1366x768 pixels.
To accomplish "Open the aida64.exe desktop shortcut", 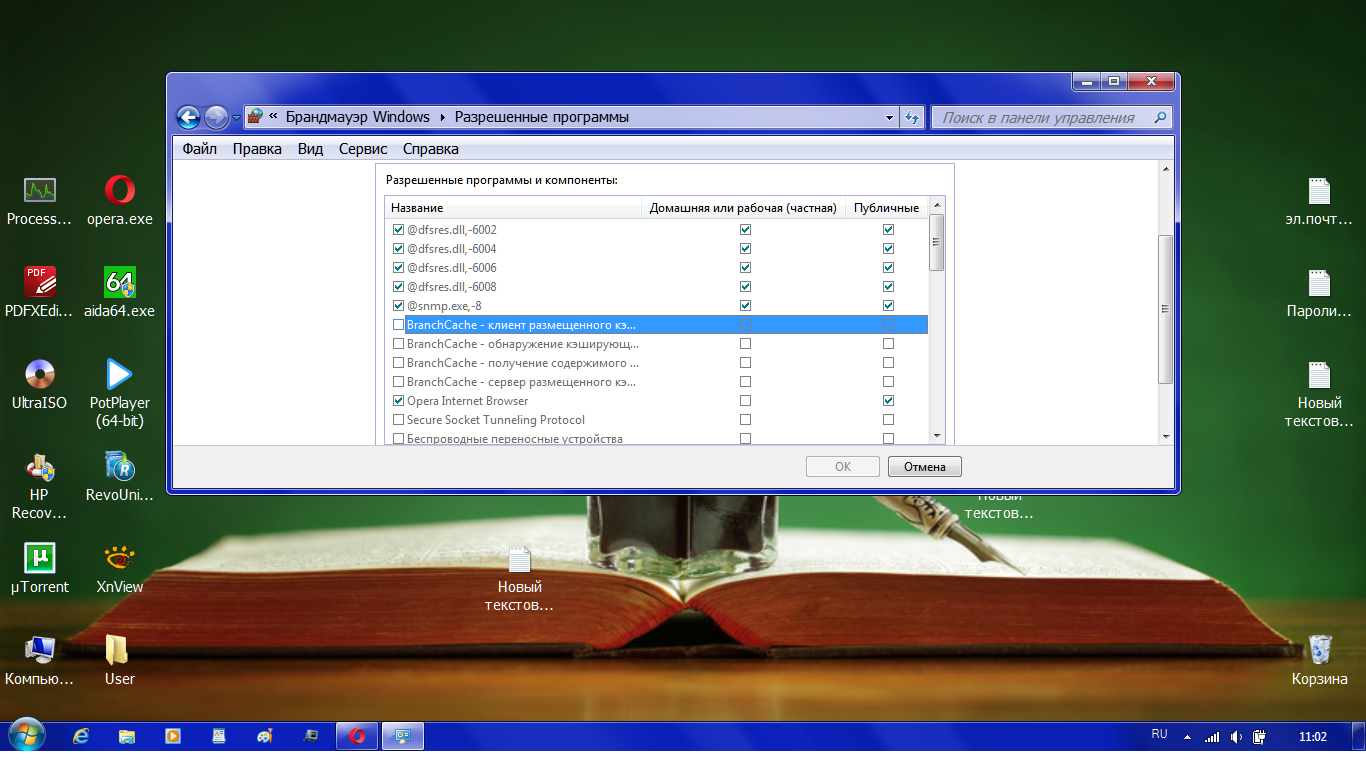I will click(x=120, y=283).
